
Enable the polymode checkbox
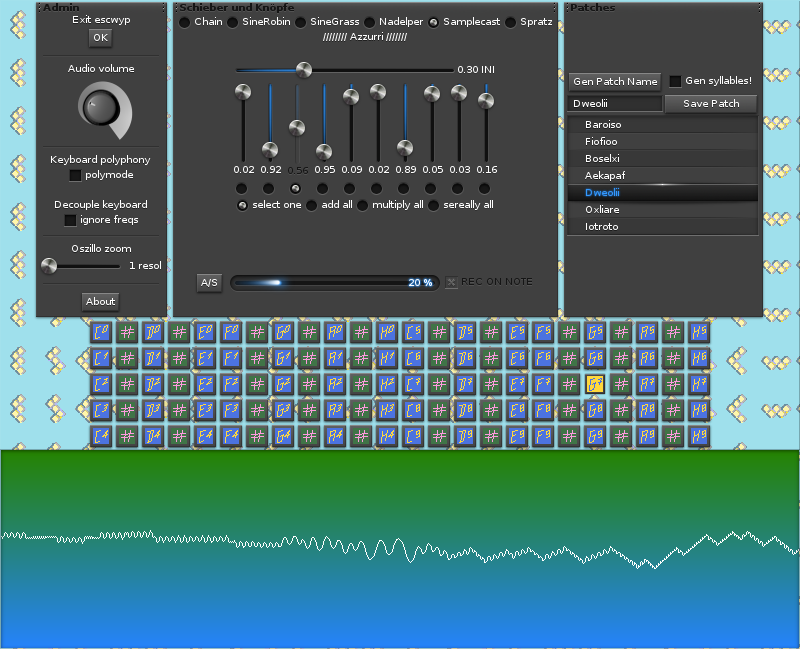coord(75,175)
